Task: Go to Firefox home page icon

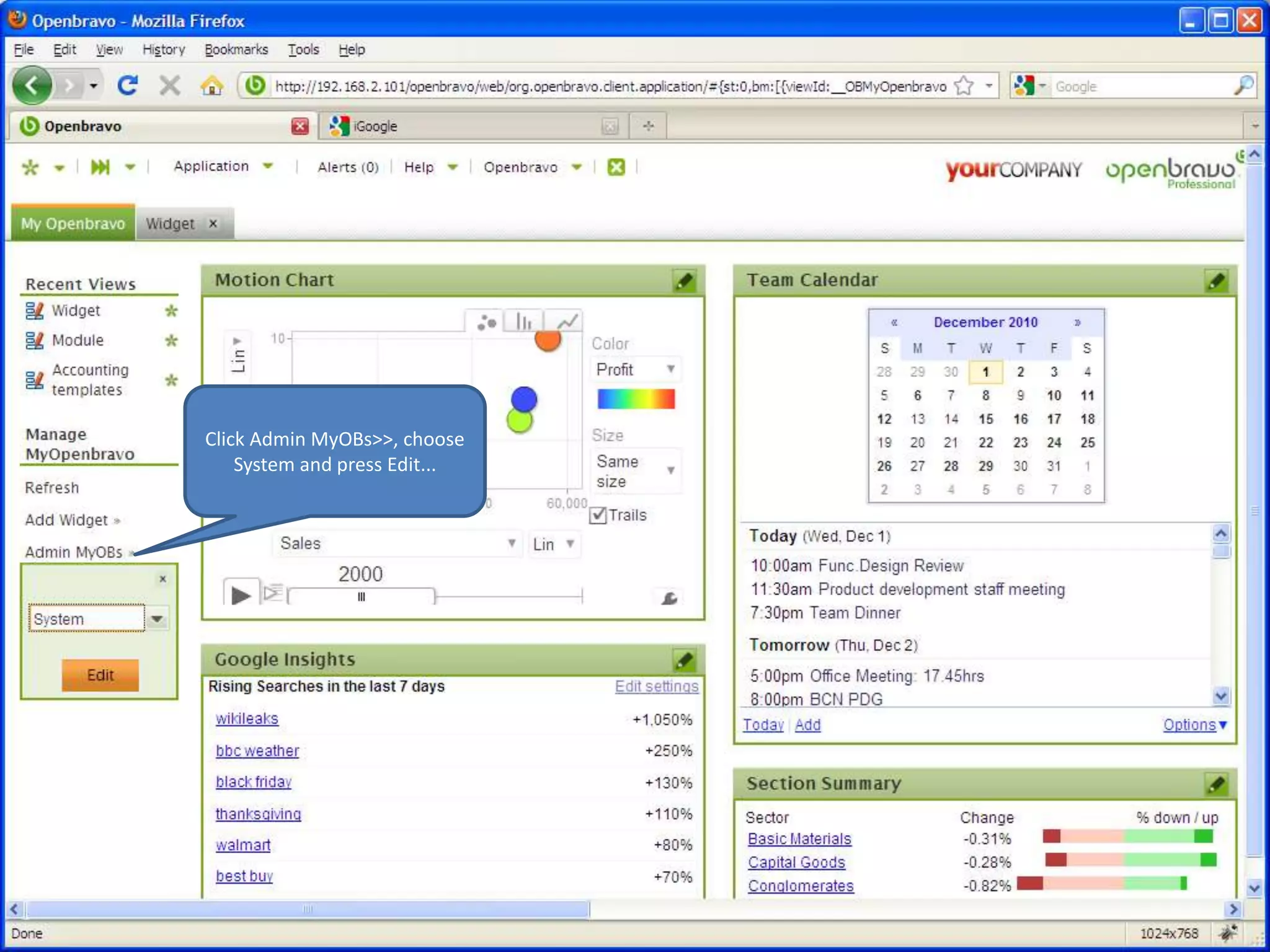Action: tap(211, 86)
